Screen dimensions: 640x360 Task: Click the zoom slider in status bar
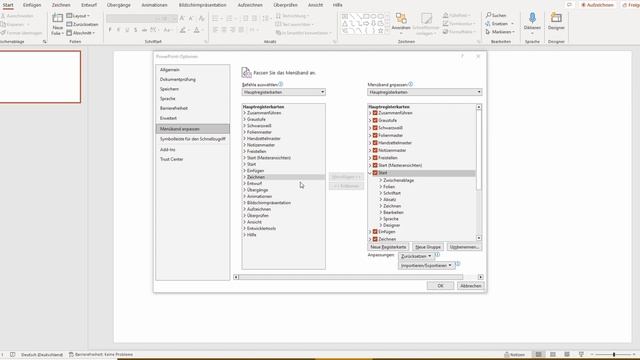tap(613, 354)
